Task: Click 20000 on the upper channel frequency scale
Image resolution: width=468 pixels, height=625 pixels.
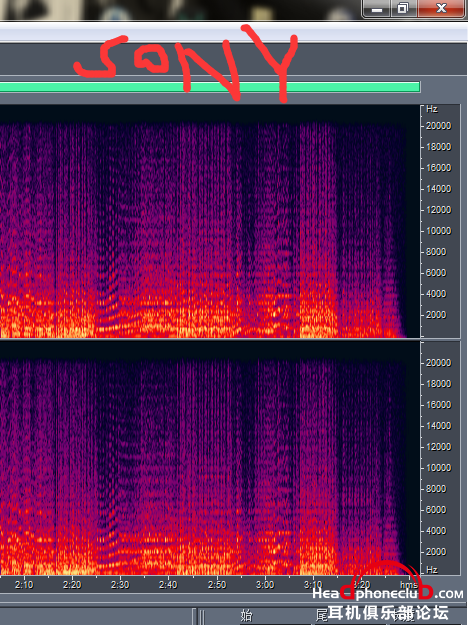Action: pyautogui.click(x=439, y=126)
